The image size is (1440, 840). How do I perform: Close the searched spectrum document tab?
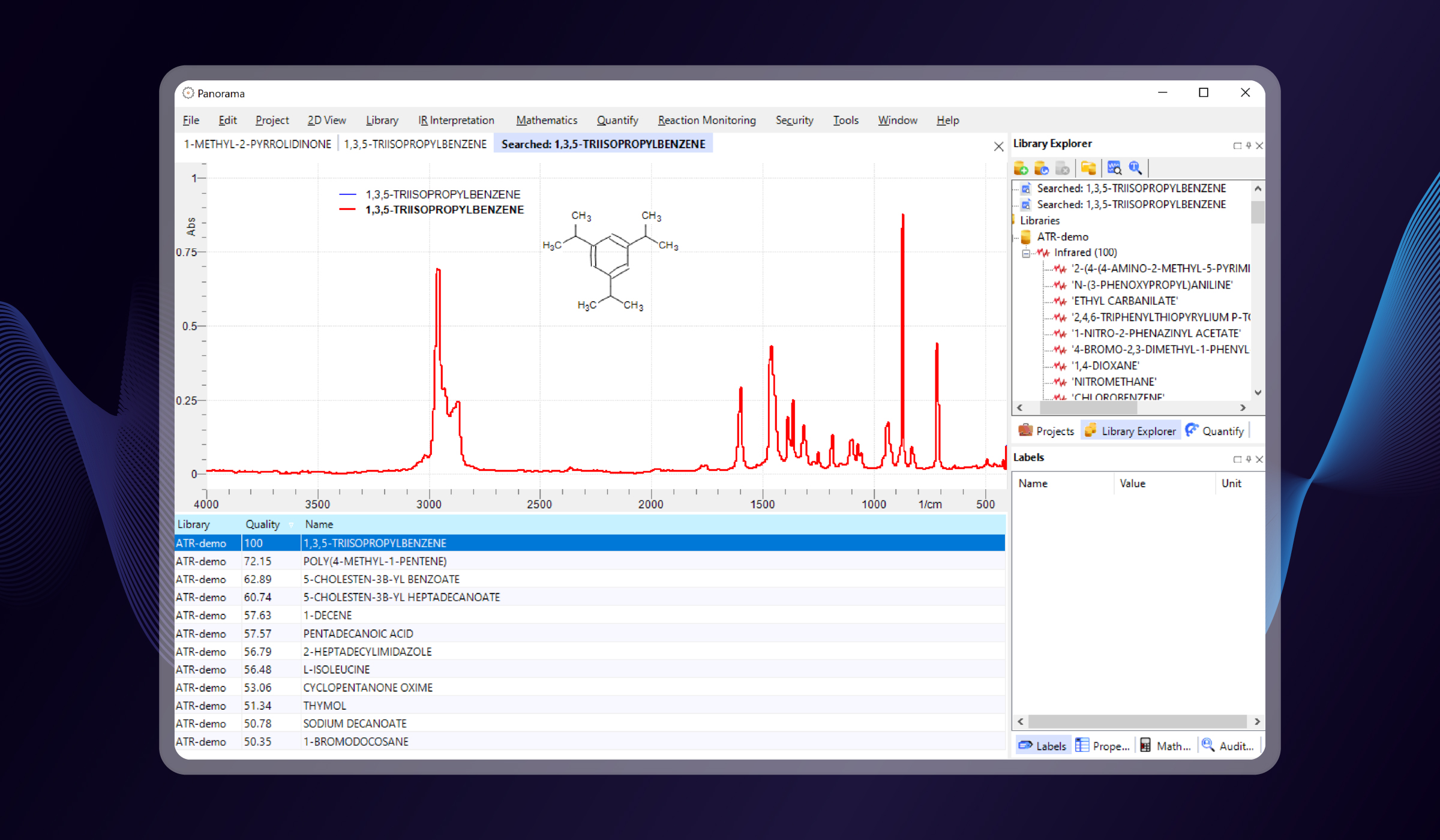(998, 146)
